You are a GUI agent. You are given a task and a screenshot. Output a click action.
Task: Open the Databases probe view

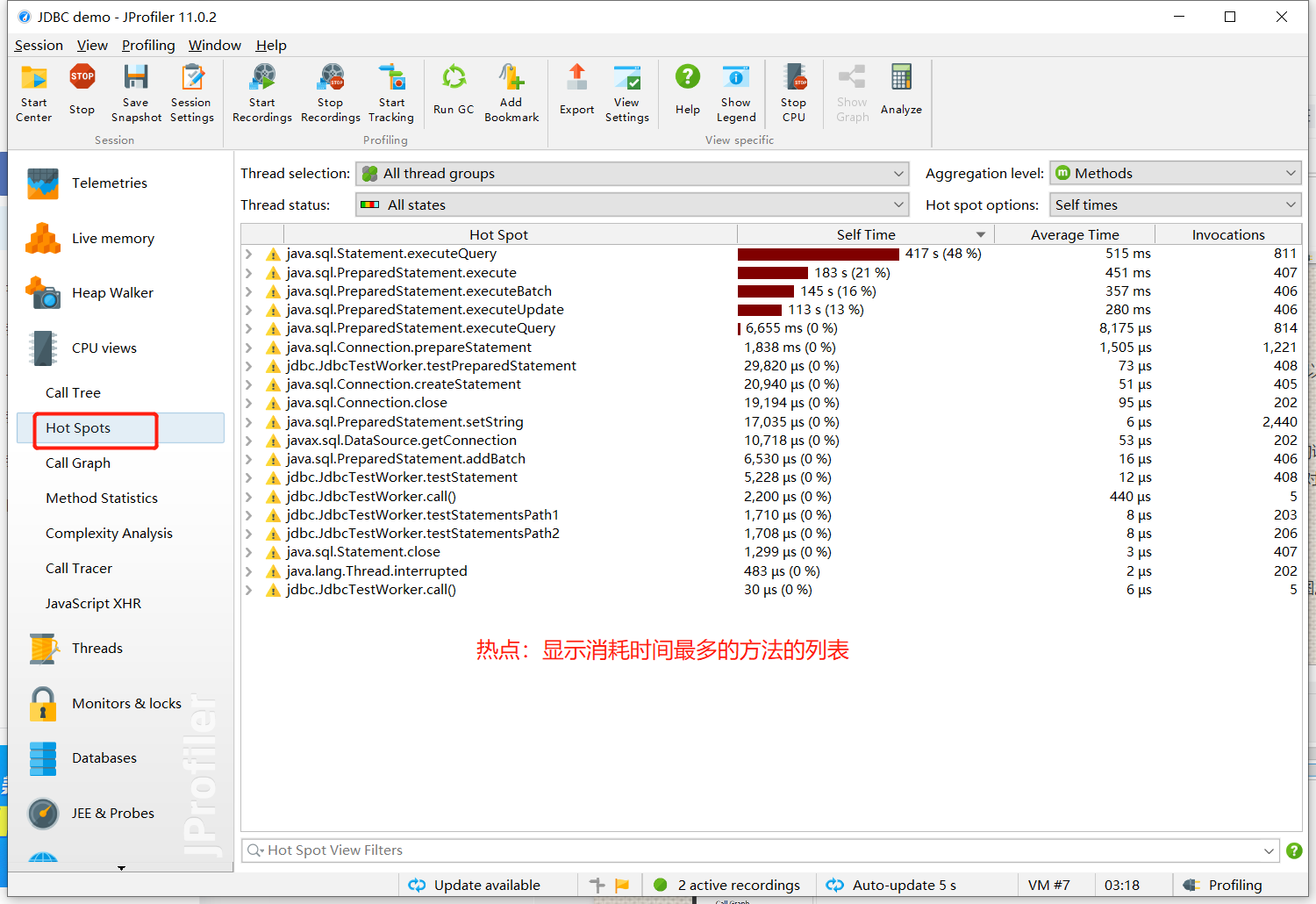(104, 757)
